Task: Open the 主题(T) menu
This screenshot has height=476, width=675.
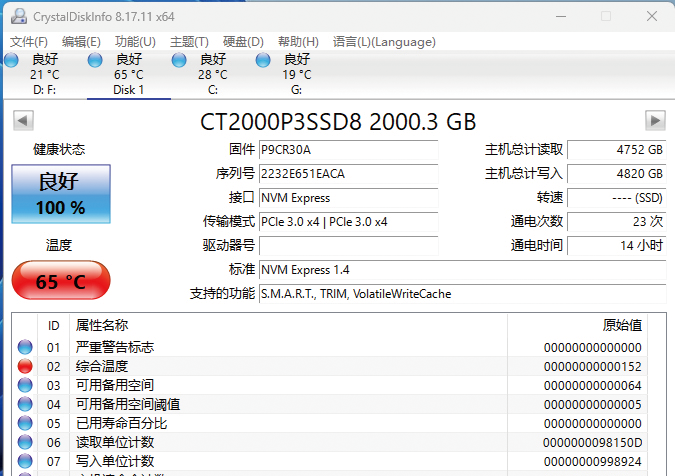Action: tap(189, 42)
